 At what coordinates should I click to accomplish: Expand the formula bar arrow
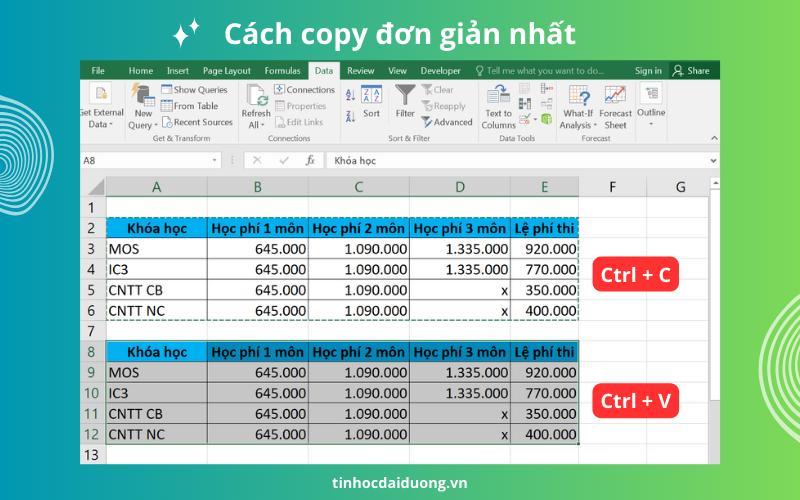click(x=713, y=160)
